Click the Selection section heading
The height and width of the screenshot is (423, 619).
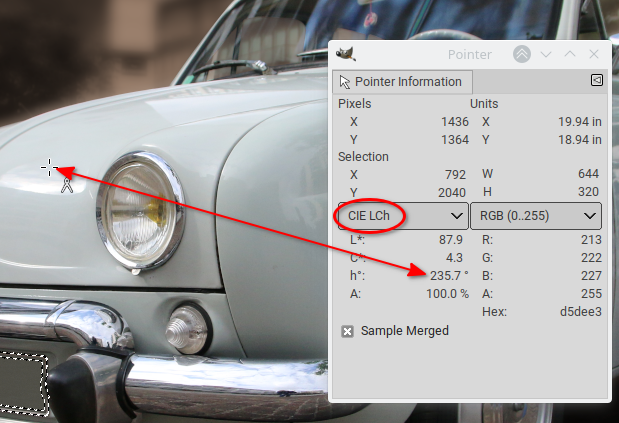(363, 157)
